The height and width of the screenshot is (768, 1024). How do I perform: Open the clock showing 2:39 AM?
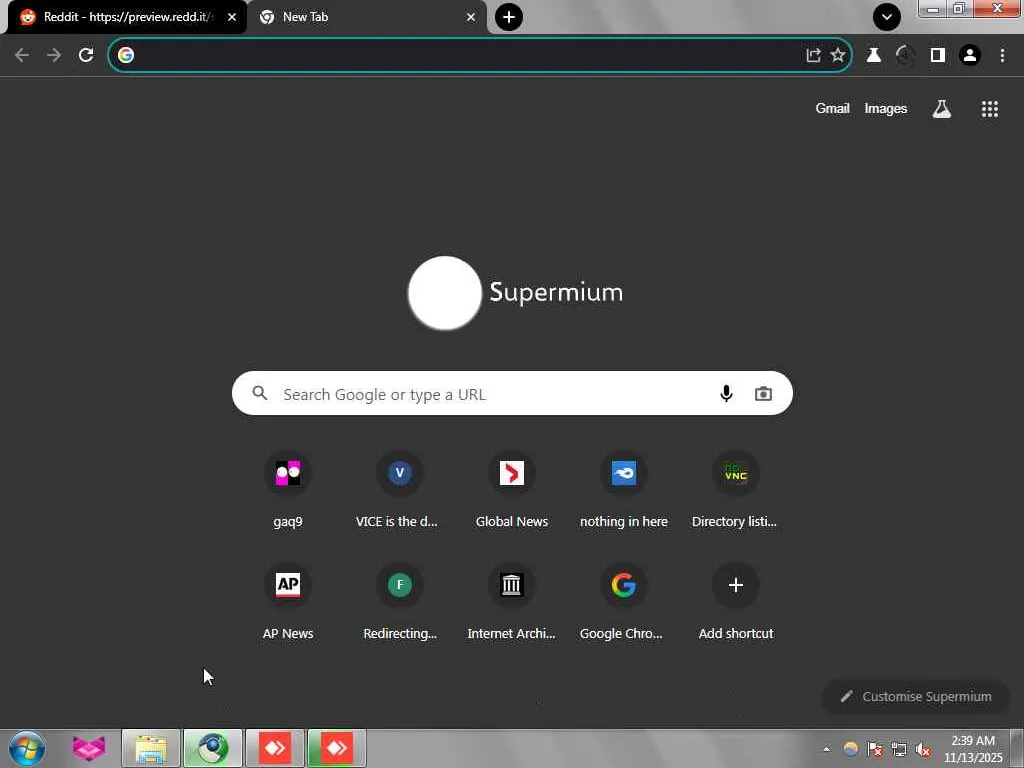[973, 749]
